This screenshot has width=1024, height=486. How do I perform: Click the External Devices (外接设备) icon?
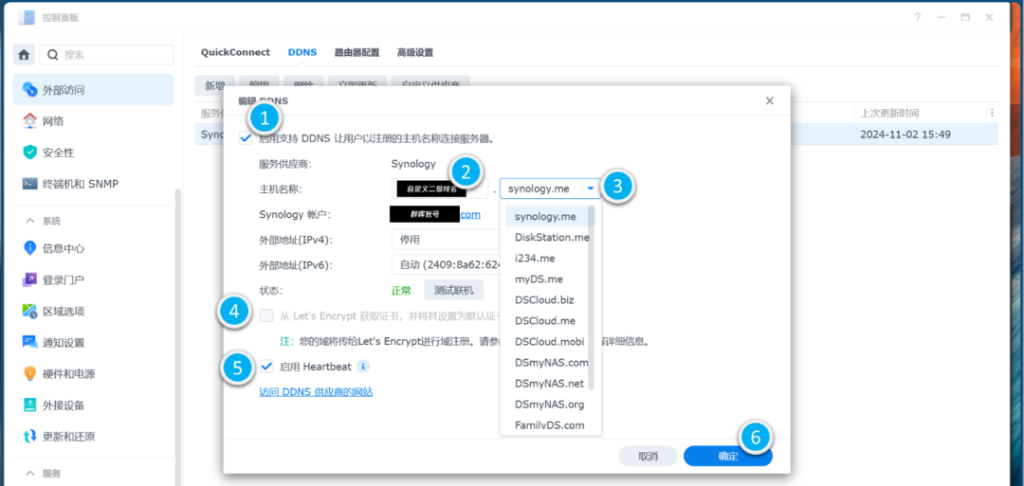coord(29,405)
